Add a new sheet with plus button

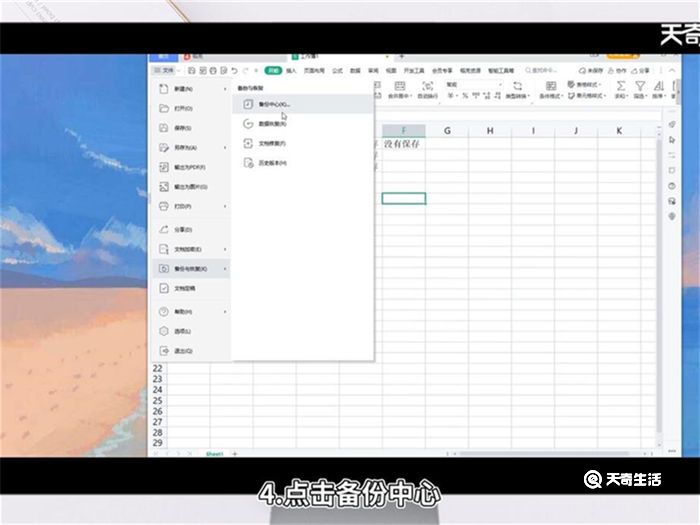point(235,454)
